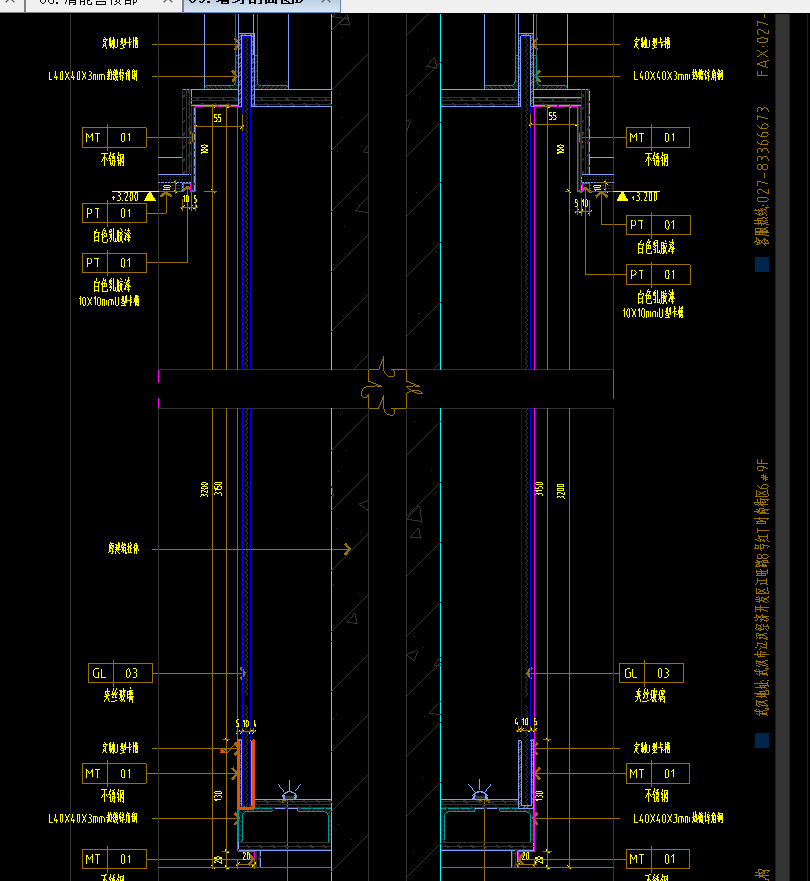Pick the right GL 03 glass tag
Viewport: 810px width, 881px height.
coord(651,673)
